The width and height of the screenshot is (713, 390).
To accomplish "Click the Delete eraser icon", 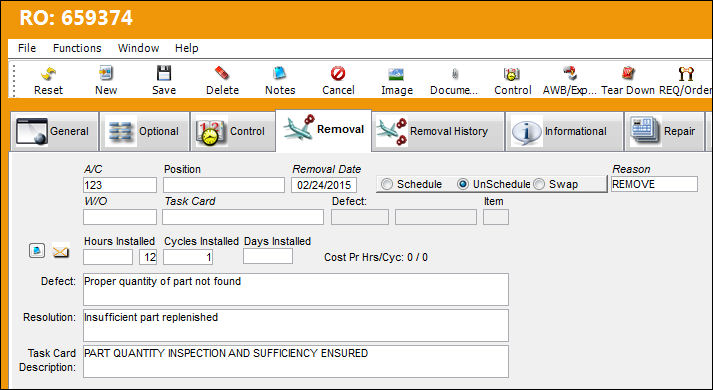I will point(222,73).
